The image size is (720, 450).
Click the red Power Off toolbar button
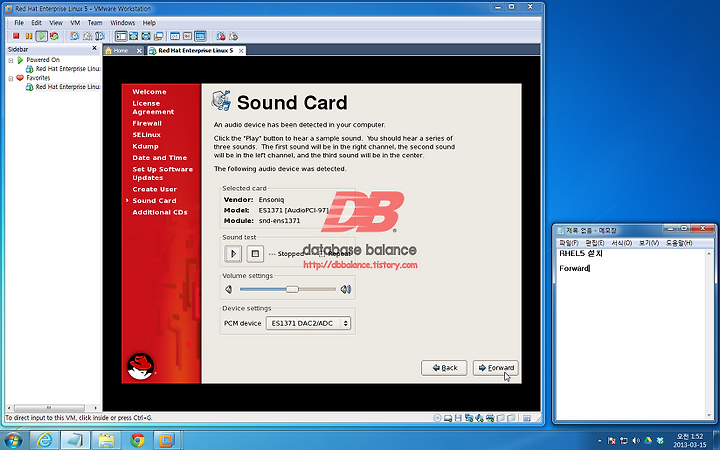point(16,36)
